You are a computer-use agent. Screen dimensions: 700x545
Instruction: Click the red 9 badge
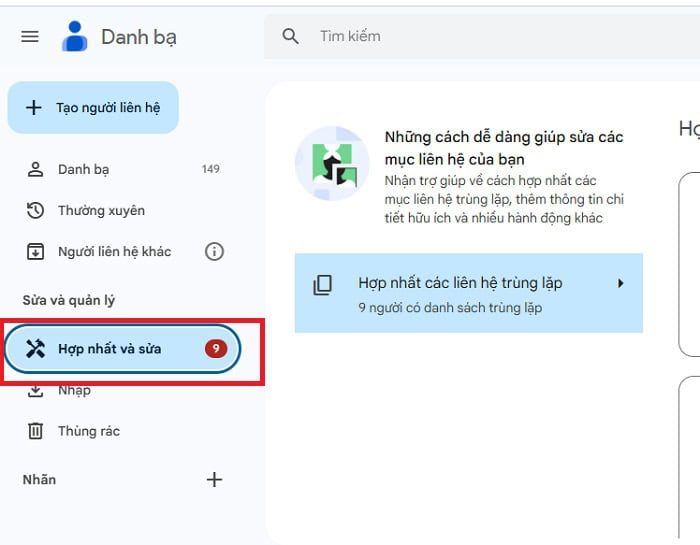click(216, 348)
